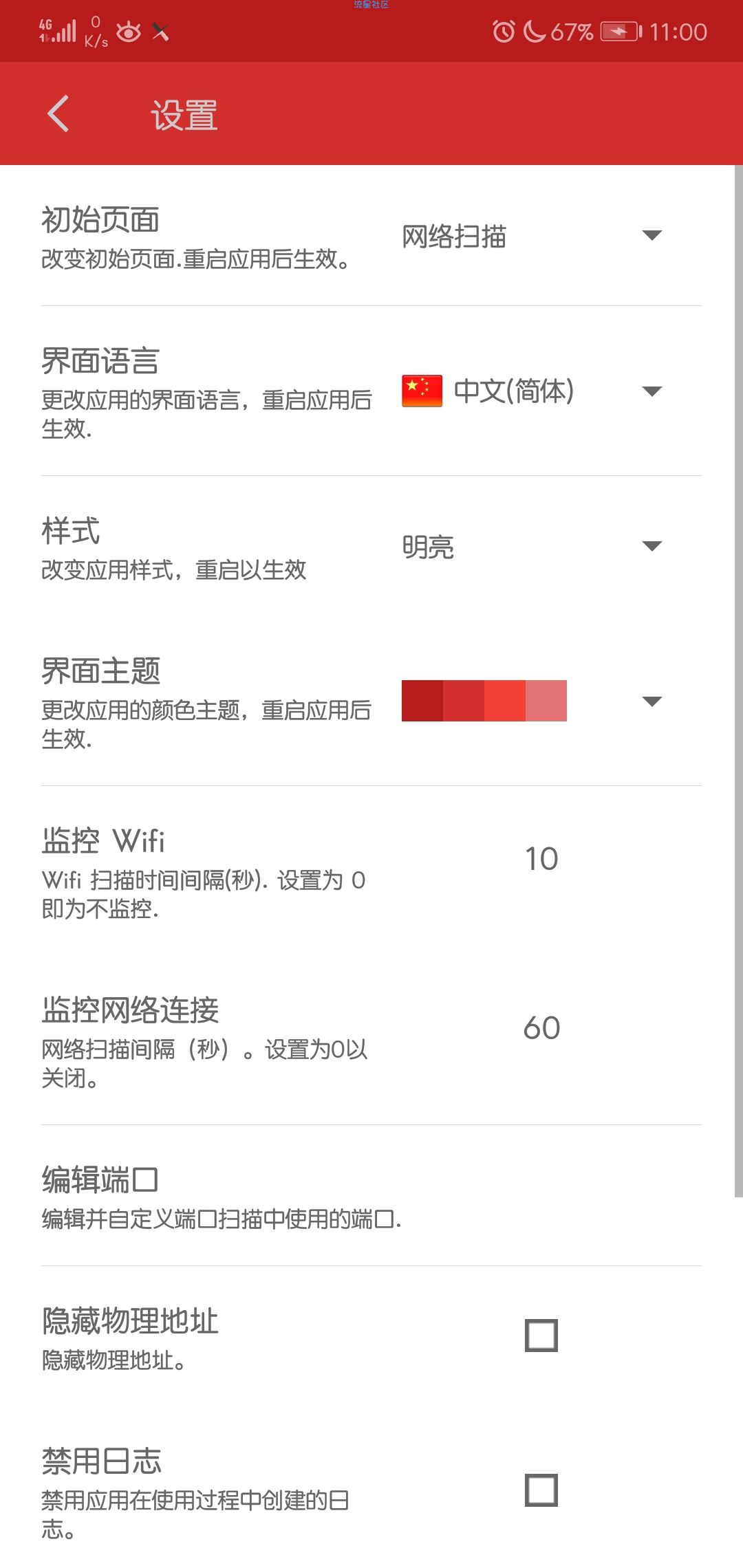The width and height of the screenshot is (743, 1568).
Task: Tap the China flag language icon
Action: [x=422, y=391]
